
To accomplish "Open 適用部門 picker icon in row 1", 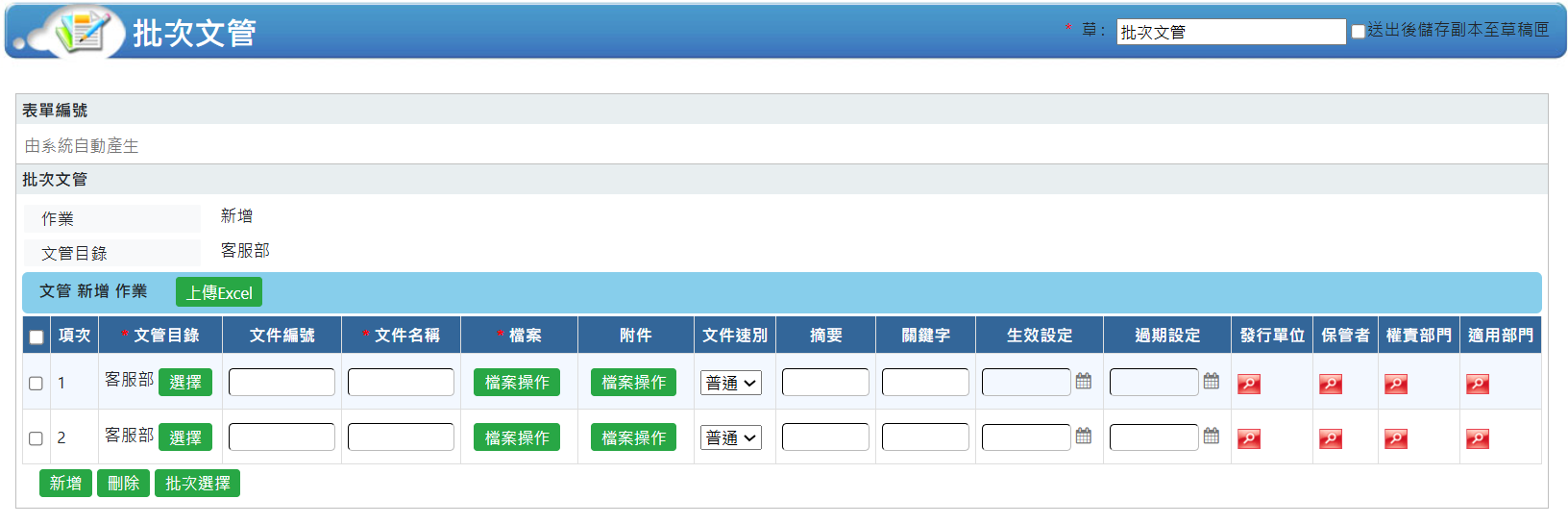I will pyautogui.click(x=1478, y=385).
